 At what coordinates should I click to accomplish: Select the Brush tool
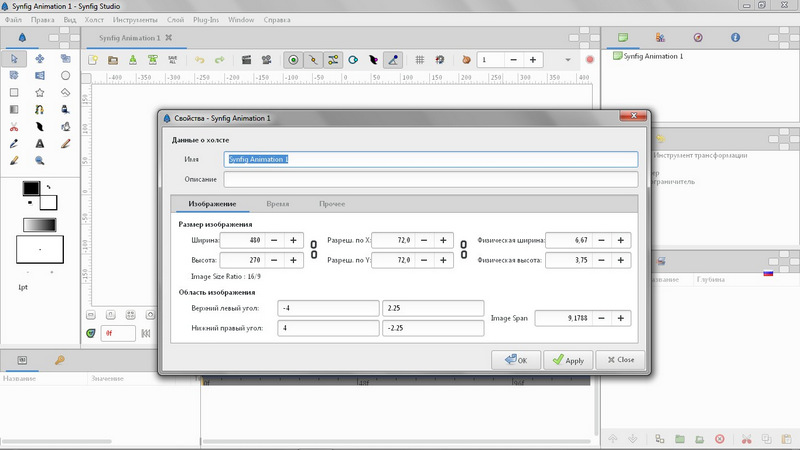tap(14, 161)
